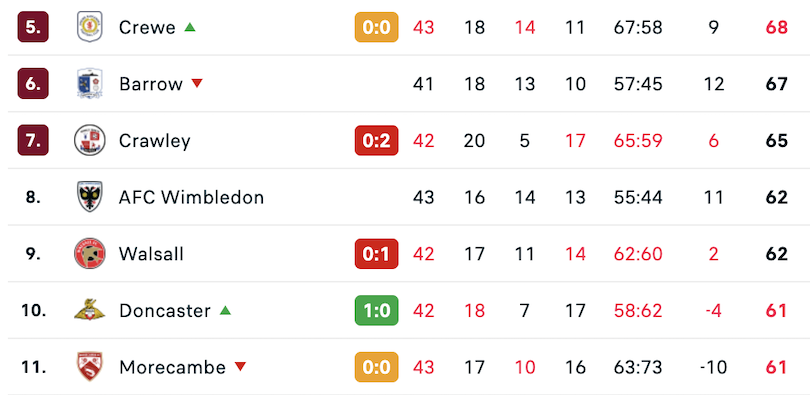The width and height of the screenshot is (810, 395).
Task: Click red down arrow next to Morecambe
Action: [240, 367]
